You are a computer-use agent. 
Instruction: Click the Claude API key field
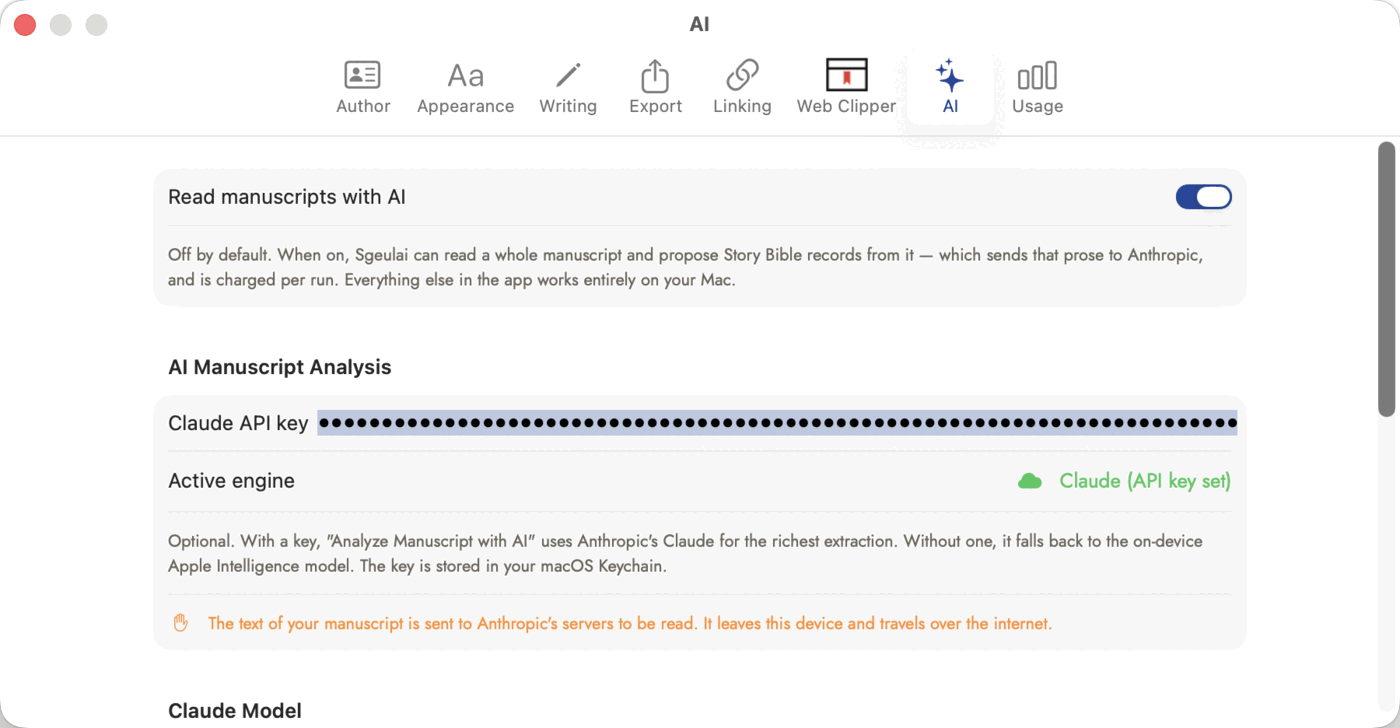[x=777, y=423]
